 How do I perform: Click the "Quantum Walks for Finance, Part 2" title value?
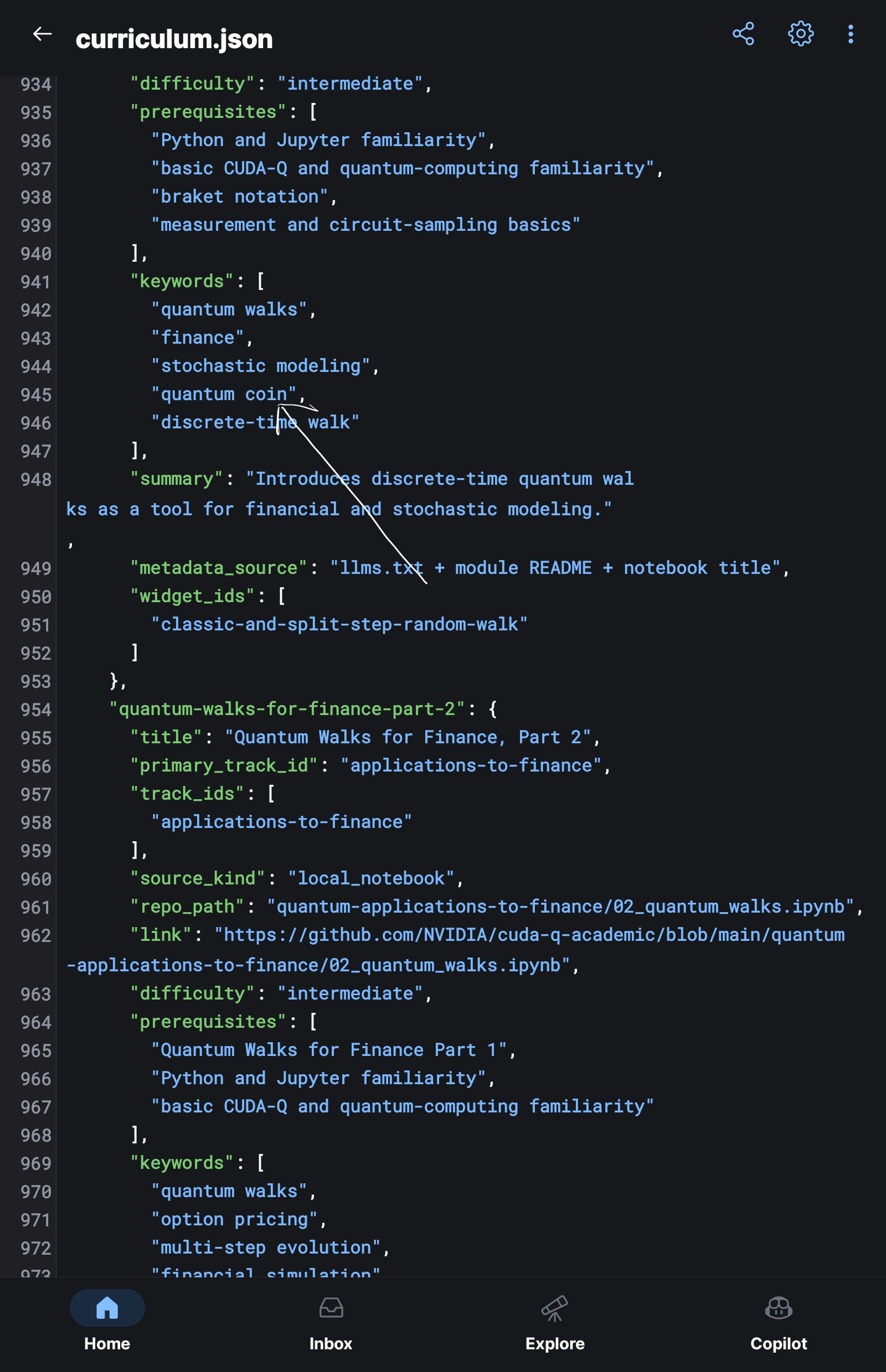click(408, 737)
